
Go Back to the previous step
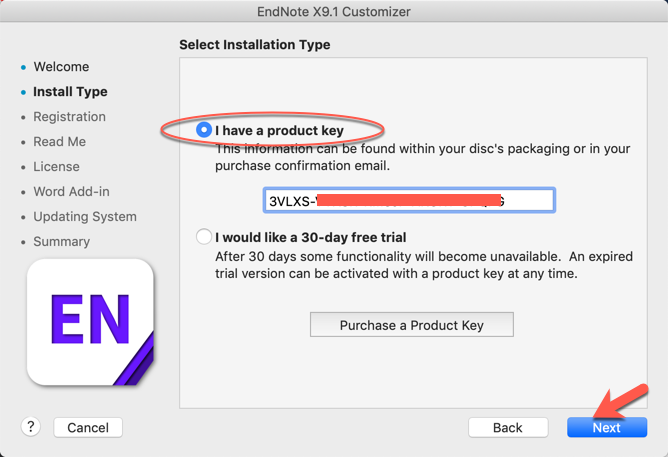point(507,427)
